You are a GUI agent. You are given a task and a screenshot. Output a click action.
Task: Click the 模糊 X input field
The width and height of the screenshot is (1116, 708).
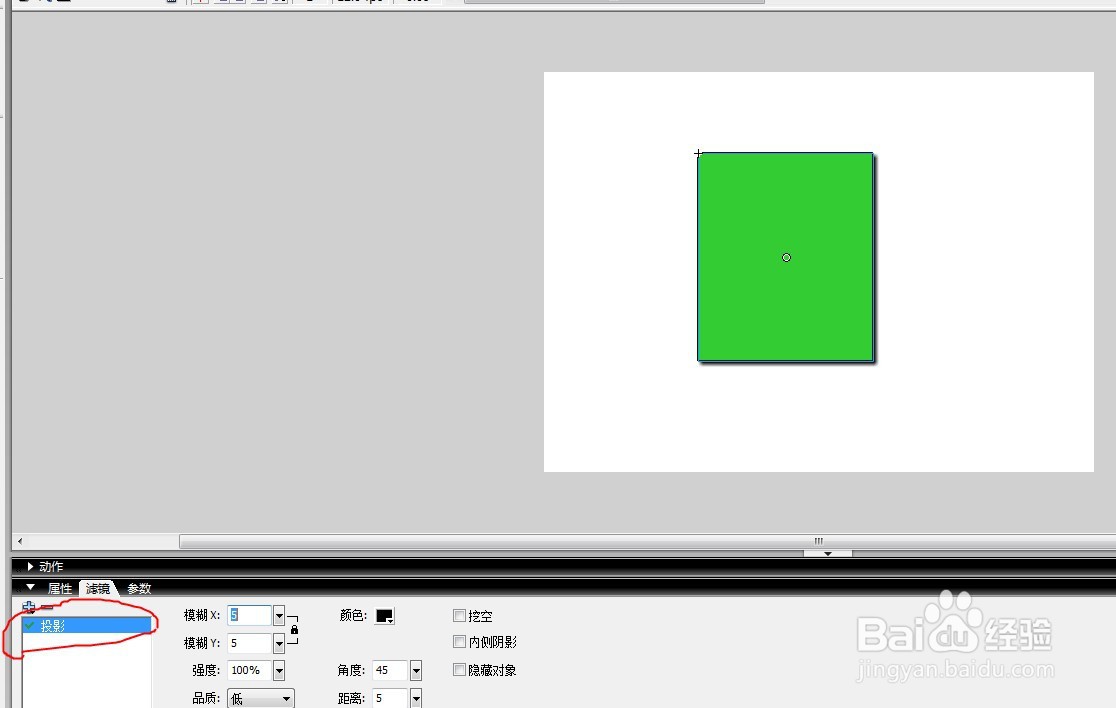coord(249,615)
